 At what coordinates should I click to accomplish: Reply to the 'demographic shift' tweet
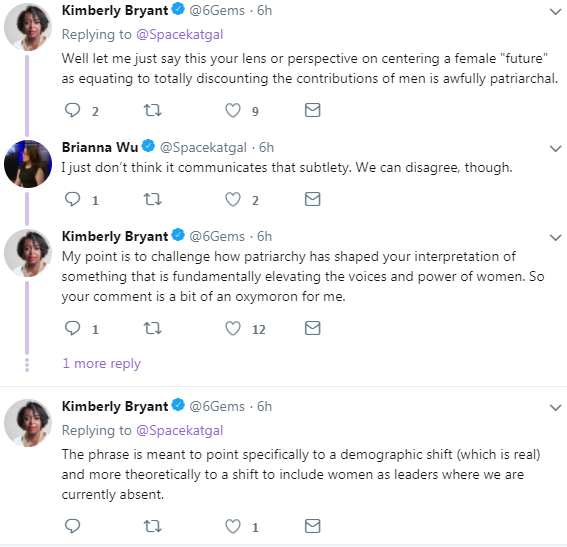[72, 526]
